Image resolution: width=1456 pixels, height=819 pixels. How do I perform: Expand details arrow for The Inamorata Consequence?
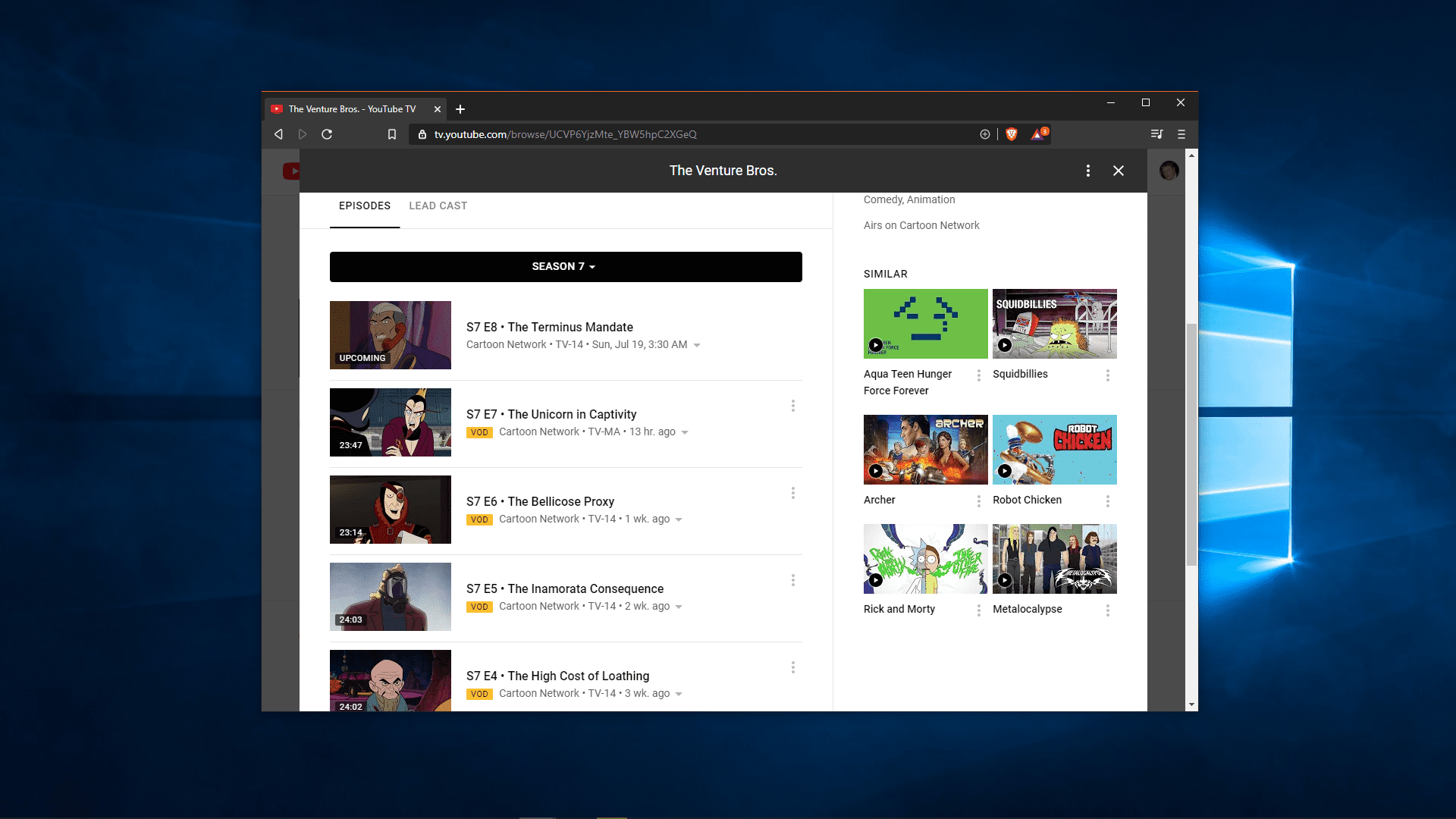[x=679, y=607]
